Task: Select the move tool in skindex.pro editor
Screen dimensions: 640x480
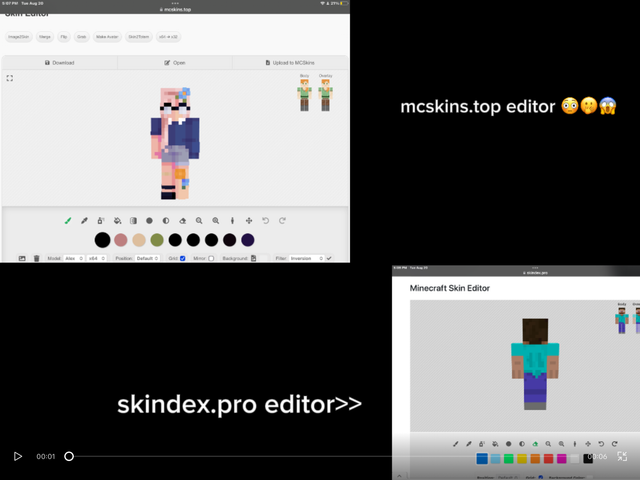Action: click(x=588, y=444)
